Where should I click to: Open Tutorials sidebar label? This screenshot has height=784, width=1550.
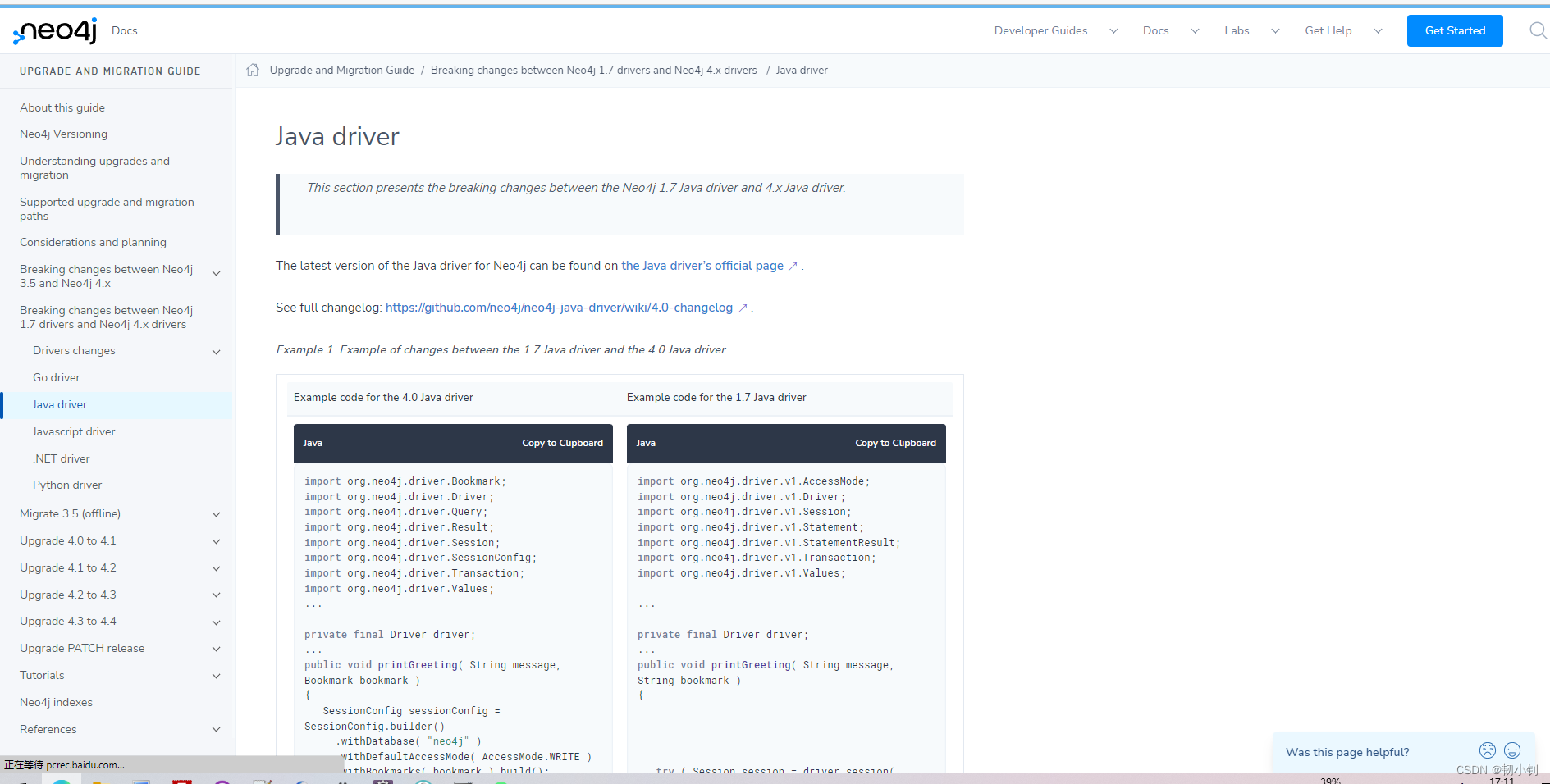click(x=42, y=675)
